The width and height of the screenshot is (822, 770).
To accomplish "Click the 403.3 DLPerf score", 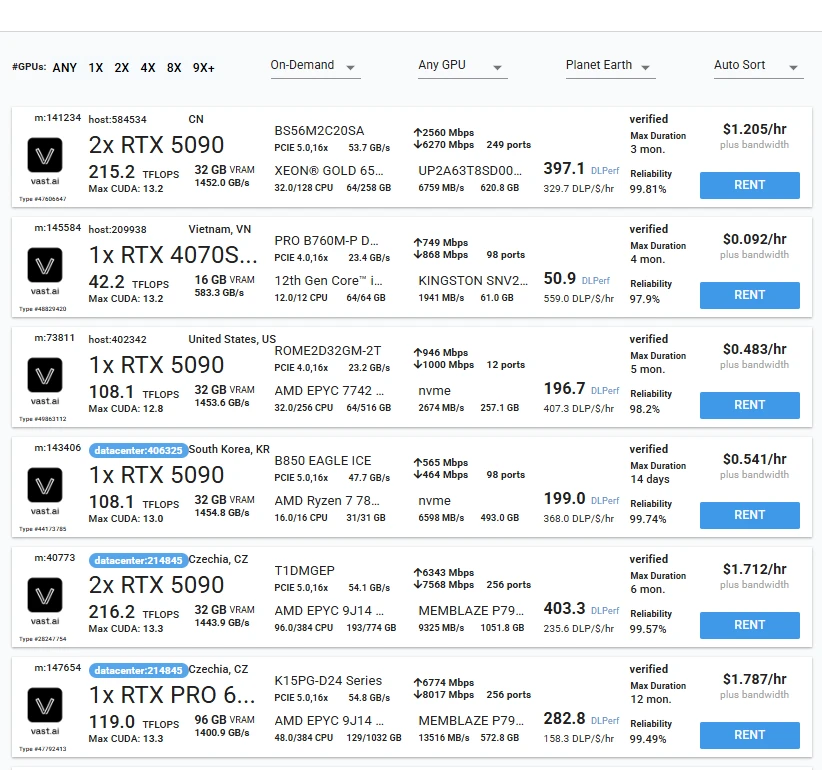I will tap(564, 609).
